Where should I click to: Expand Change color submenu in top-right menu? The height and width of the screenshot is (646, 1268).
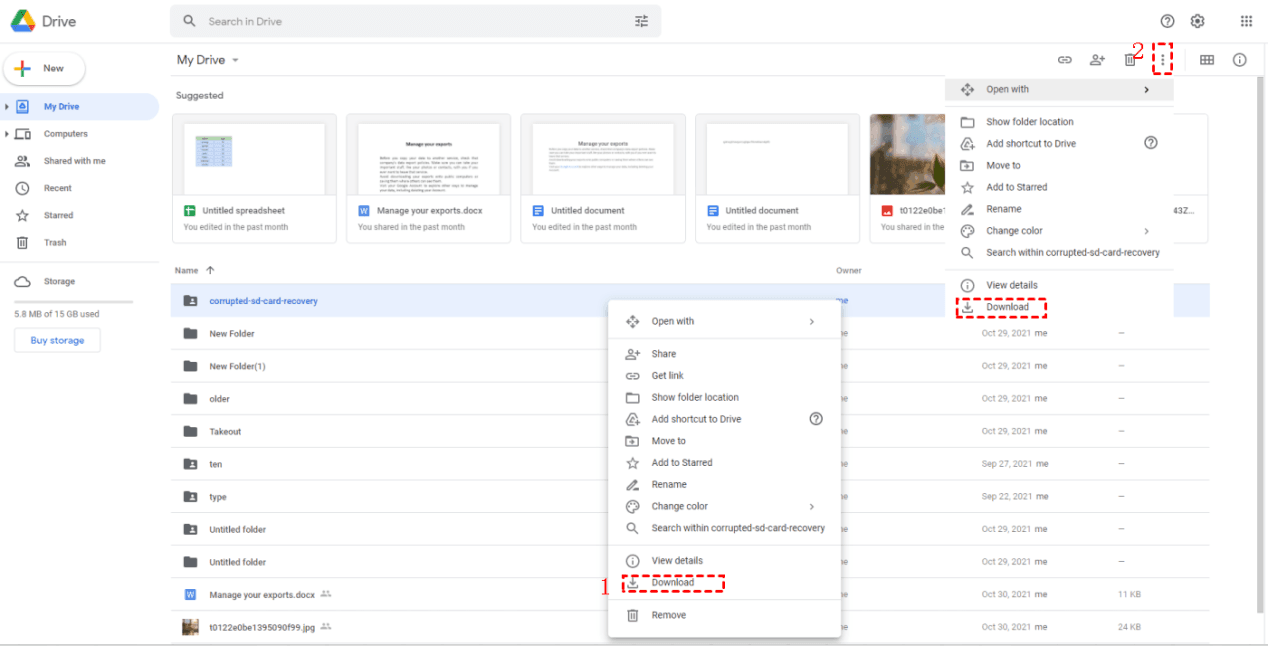point(1146,231)
